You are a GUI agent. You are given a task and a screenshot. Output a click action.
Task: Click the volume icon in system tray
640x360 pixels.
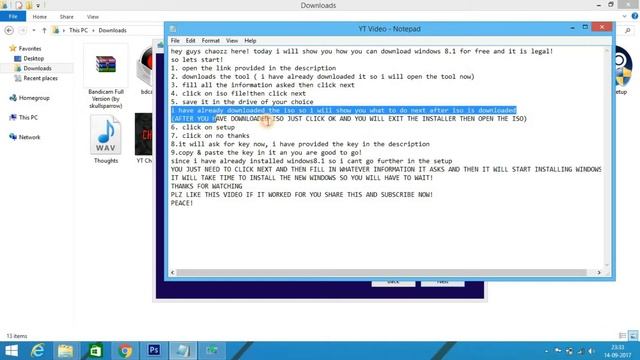pos(590,351)
